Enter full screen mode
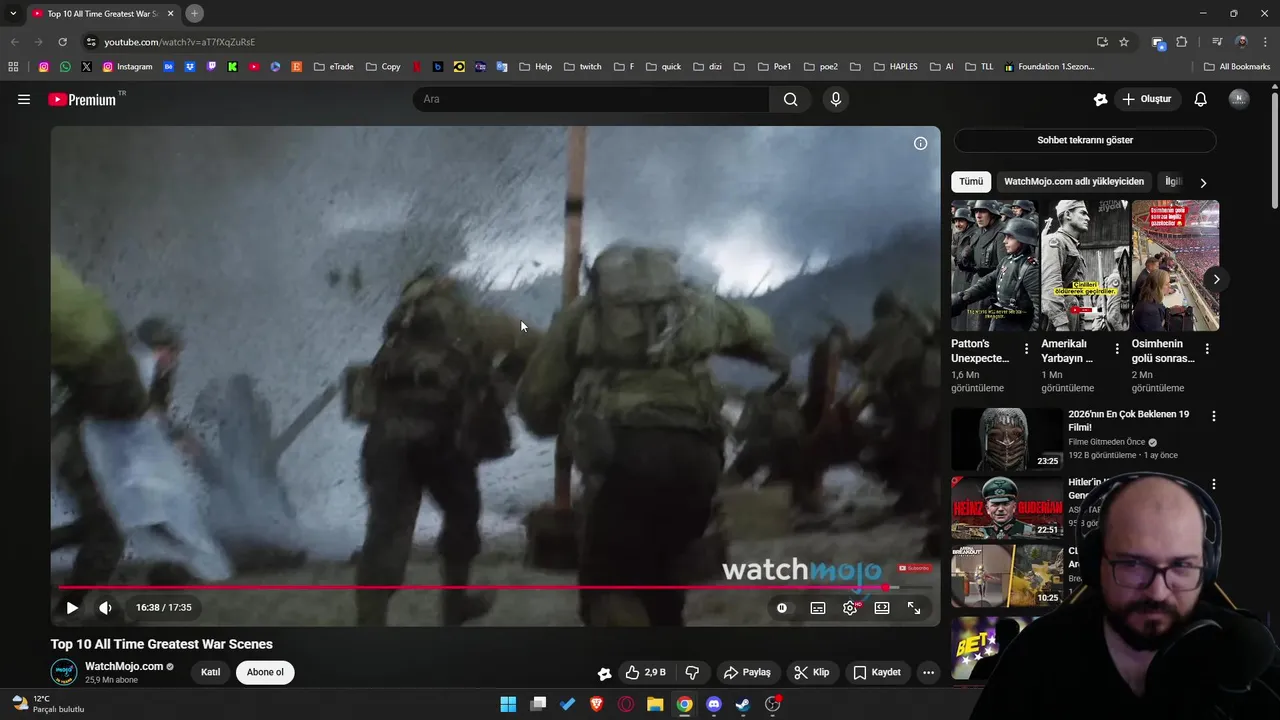The width and height of the screenshot is (1280, 720). (x=914, y=607)
